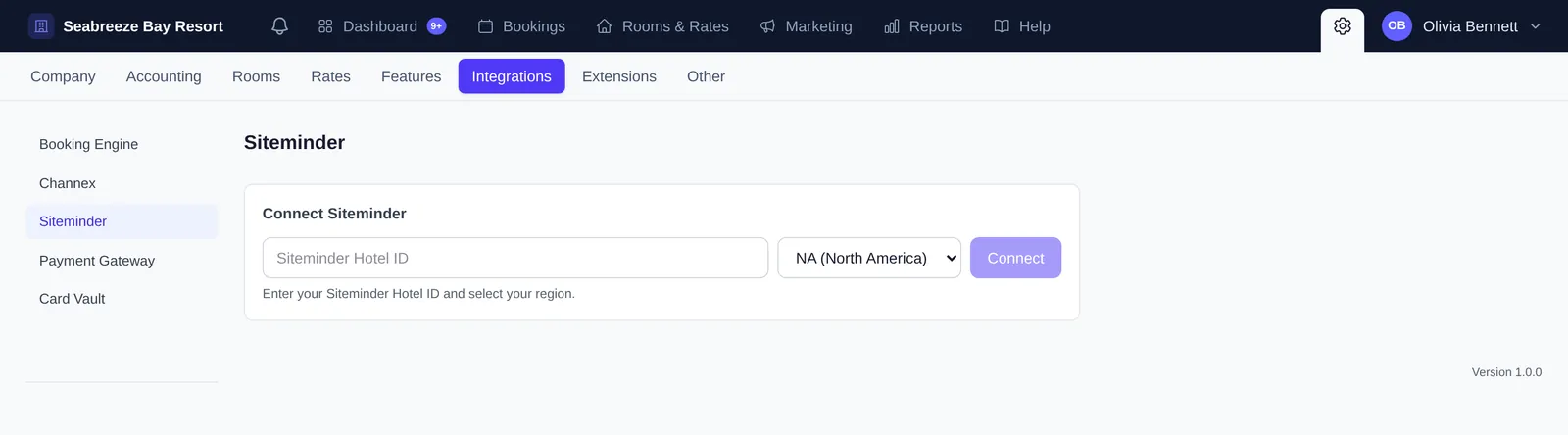Click the Siteminder page heading
The height and width of the screenshot is (435, 1568).
pyautogui.click(x=294, y=142)
